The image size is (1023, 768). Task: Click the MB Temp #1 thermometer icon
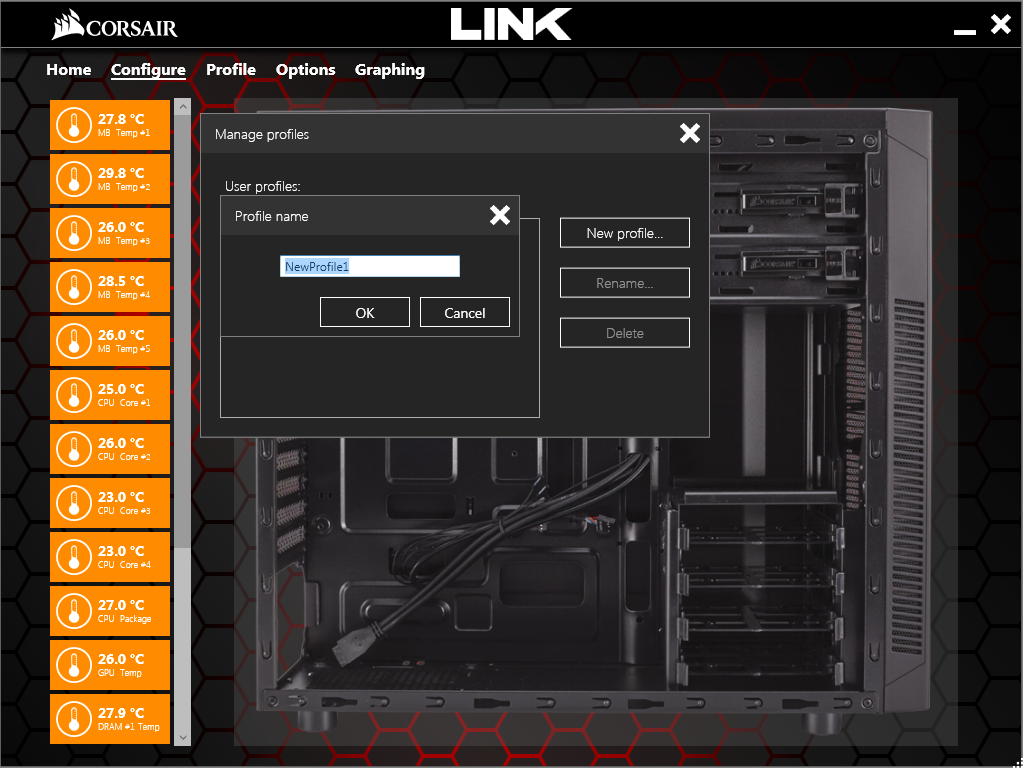74,125
